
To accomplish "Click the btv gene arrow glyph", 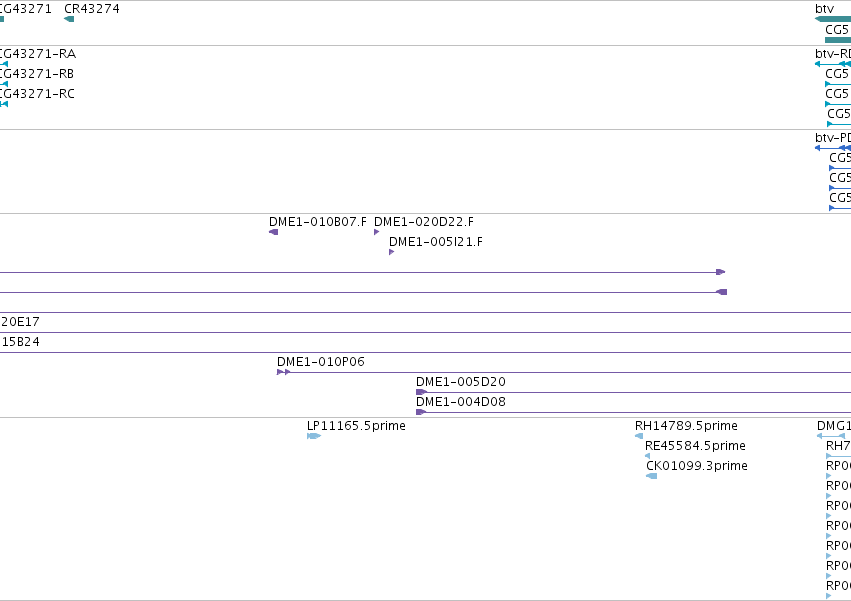I will coord(833,19).
